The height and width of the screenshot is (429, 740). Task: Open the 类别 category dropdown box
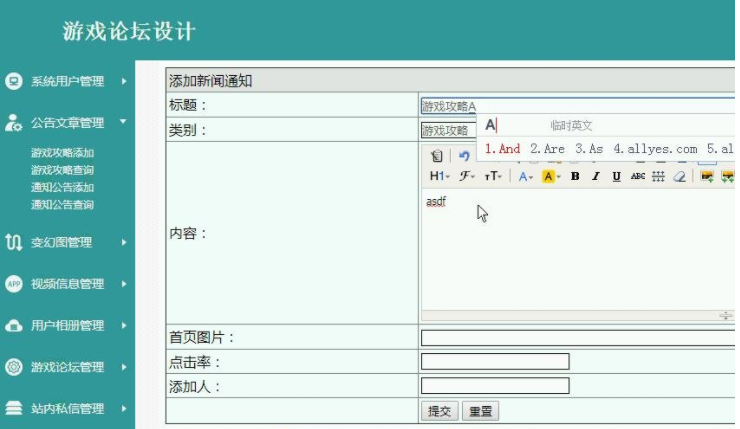(x=448, y=130)
